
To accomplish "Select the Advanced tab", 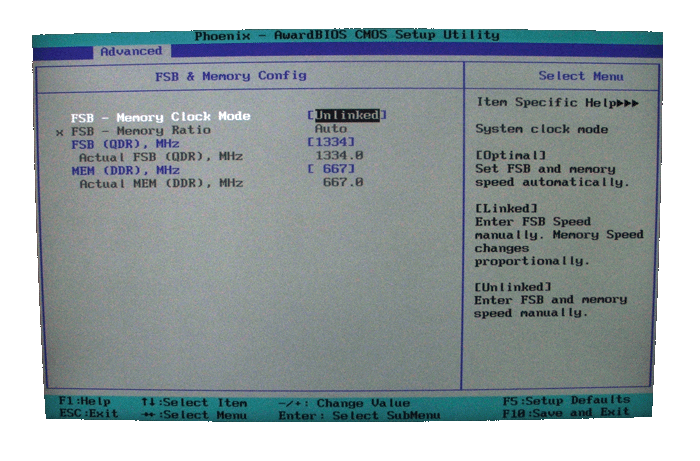I will pyautogui.click(x=131, y=51).
